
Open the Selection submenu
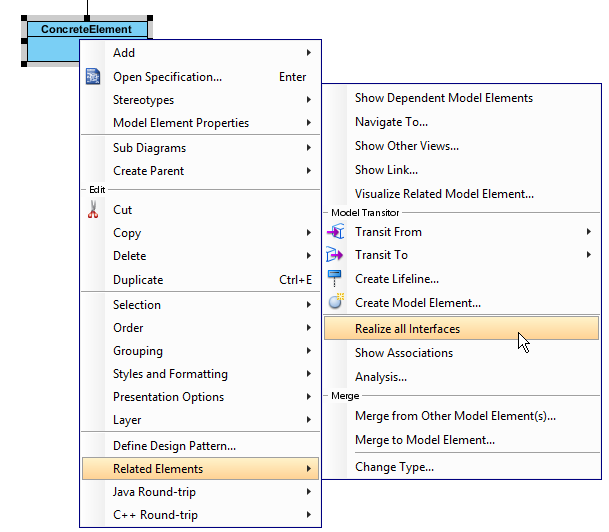tap(200, 304)
